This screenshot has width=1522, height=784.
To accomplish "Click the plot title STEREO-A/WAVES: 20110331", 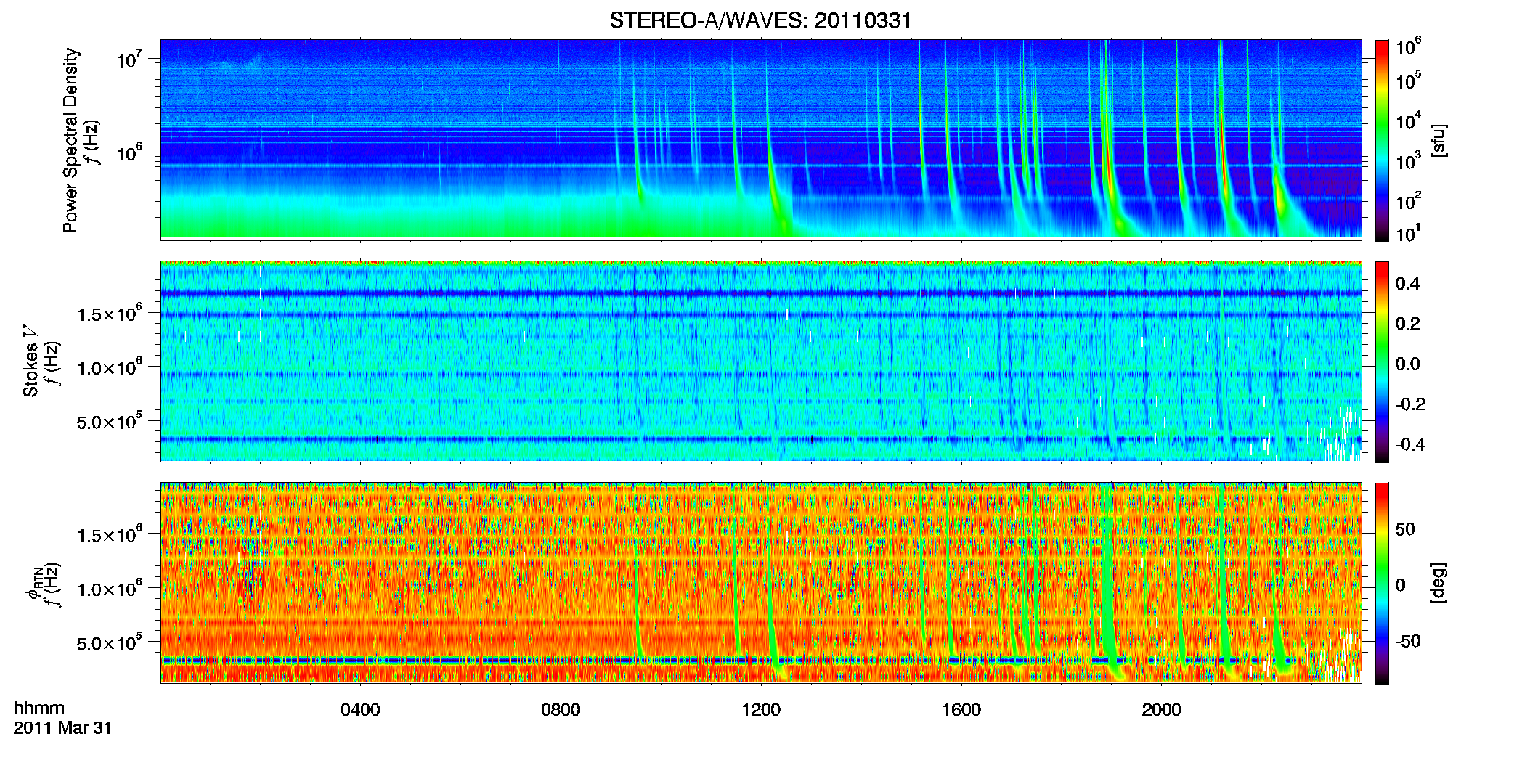I will tap(760, 20).
